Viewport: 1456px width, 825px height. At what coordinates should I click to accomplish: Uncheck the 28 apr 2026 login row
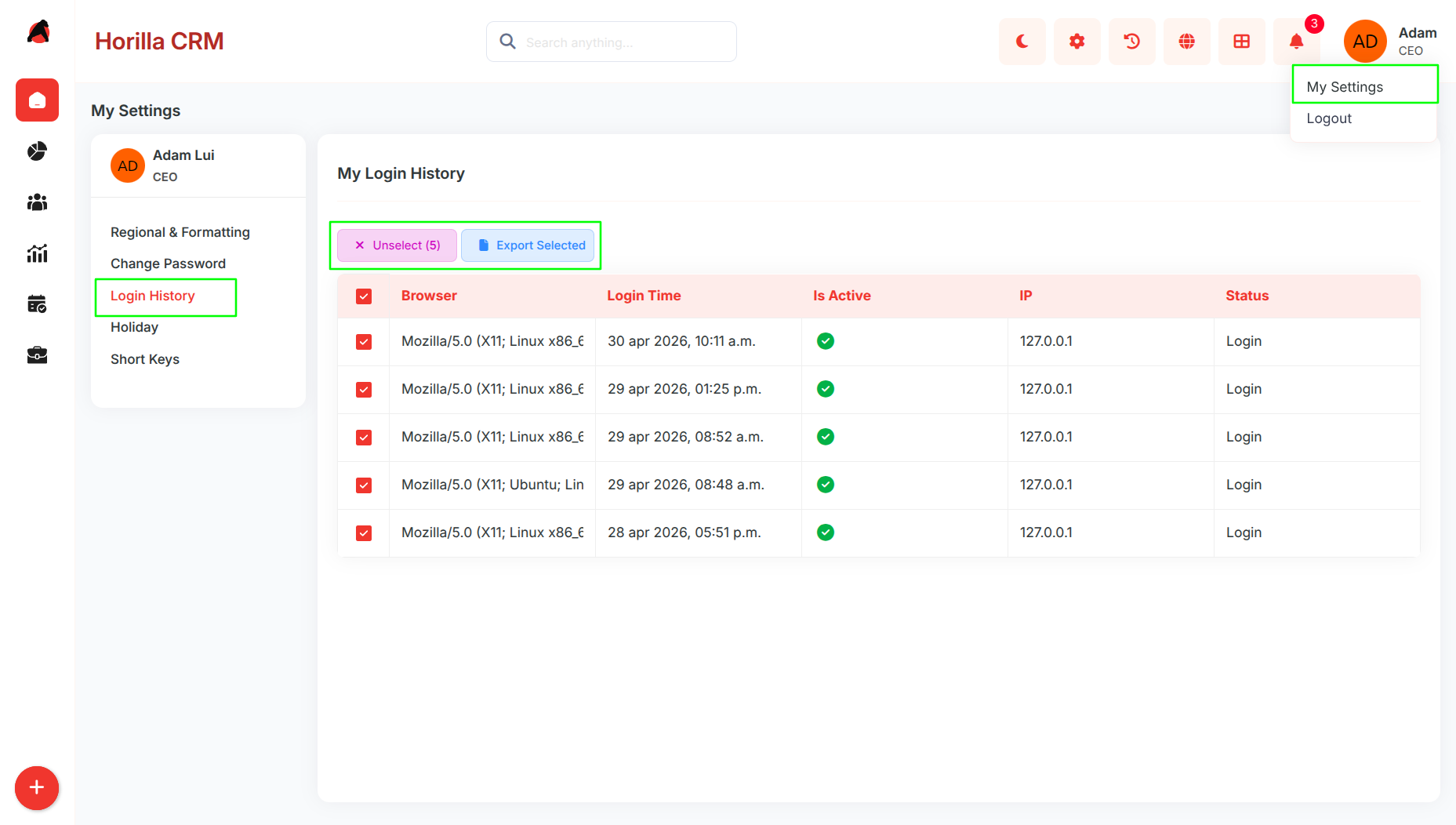[364, 533]
